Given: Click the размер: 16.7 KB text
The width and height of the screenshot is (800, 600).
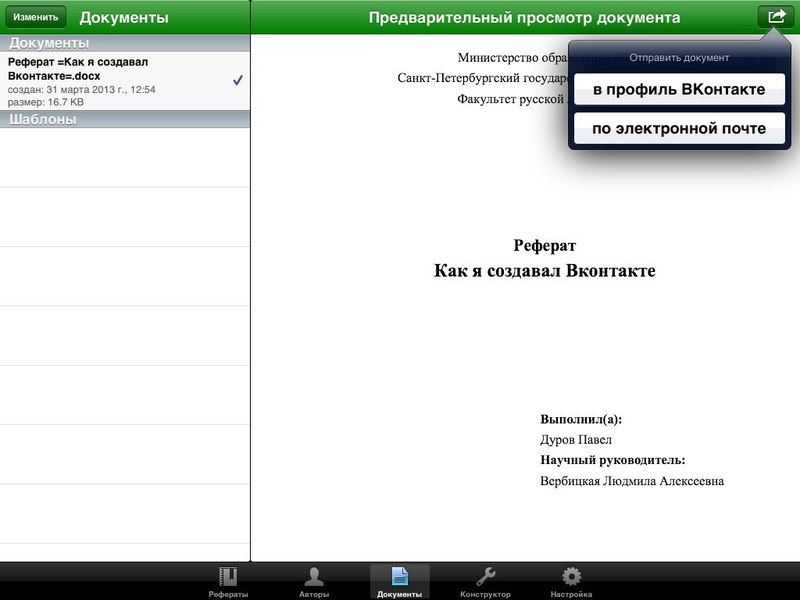Looking at the screenshot, I should pos(45,102).
